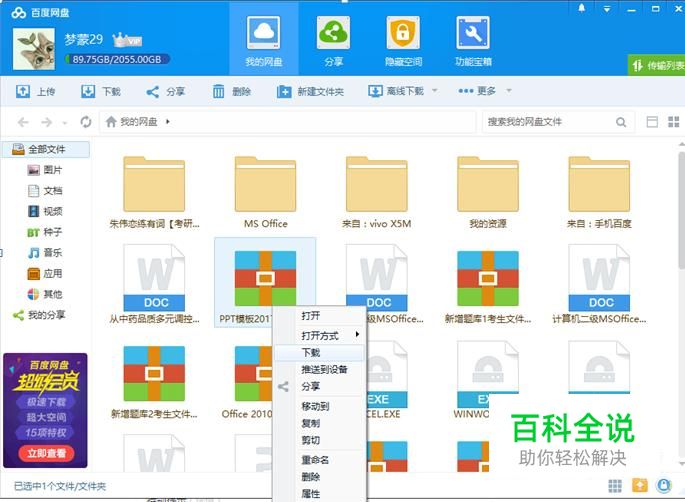
Task: Select the 从中药品质多元调控 DOC file
Action: [154, 284]
